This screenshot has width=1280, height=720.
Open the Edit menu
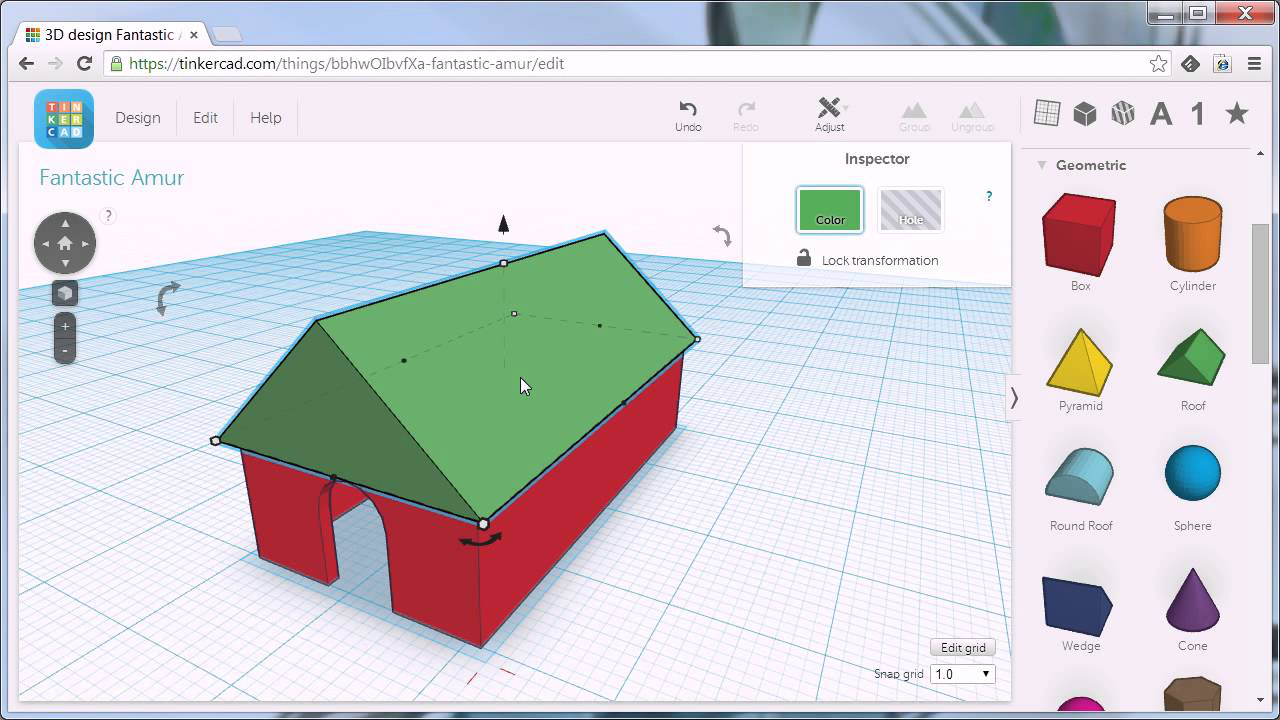(x=205, y=117)
